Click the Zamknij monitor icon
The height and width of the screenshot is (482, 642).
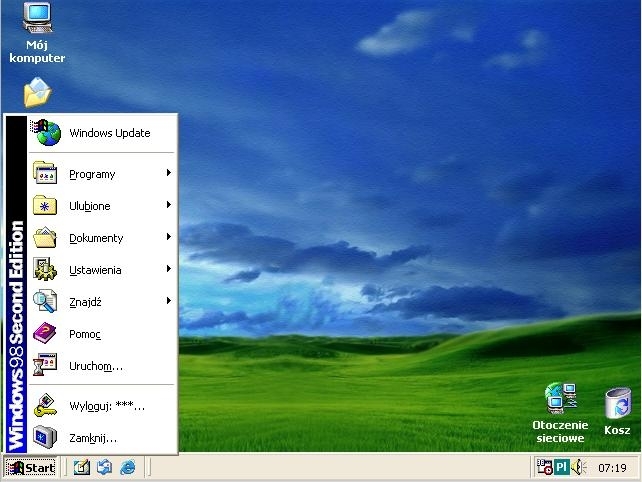45,437
